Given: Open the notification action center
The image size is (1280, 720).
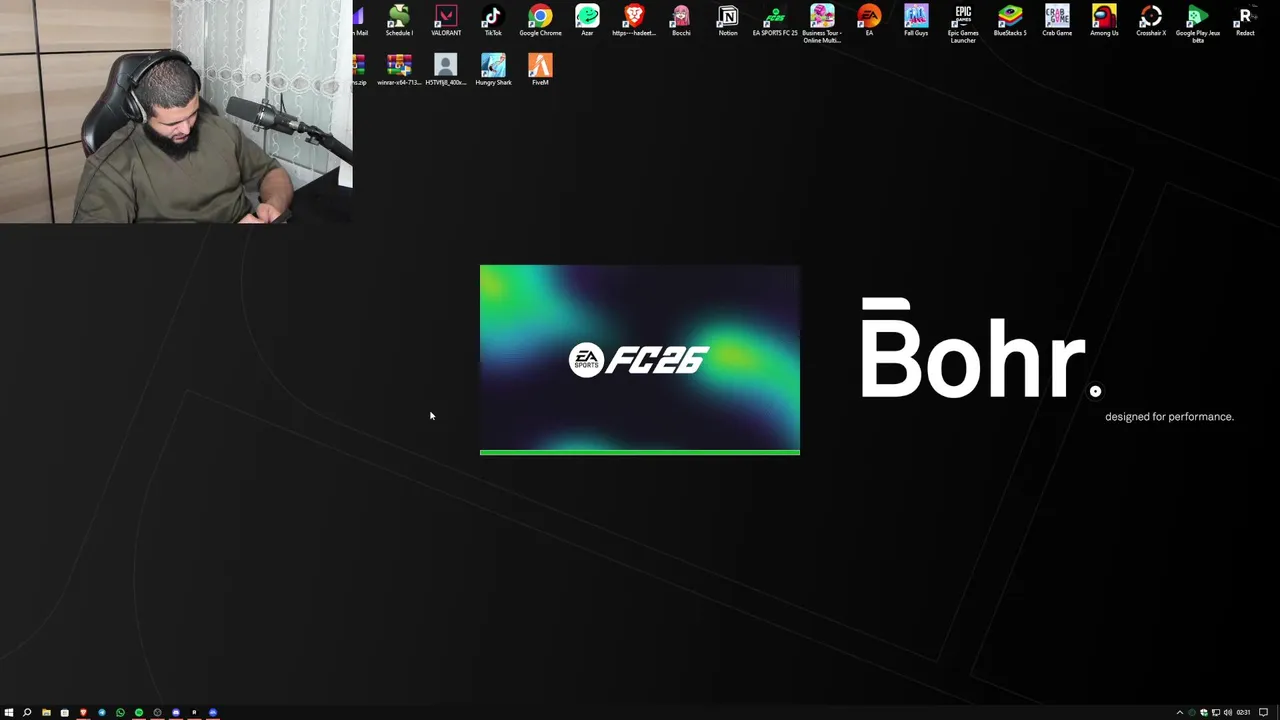Looking at the screenshot, I should [x=1263, y=712].
